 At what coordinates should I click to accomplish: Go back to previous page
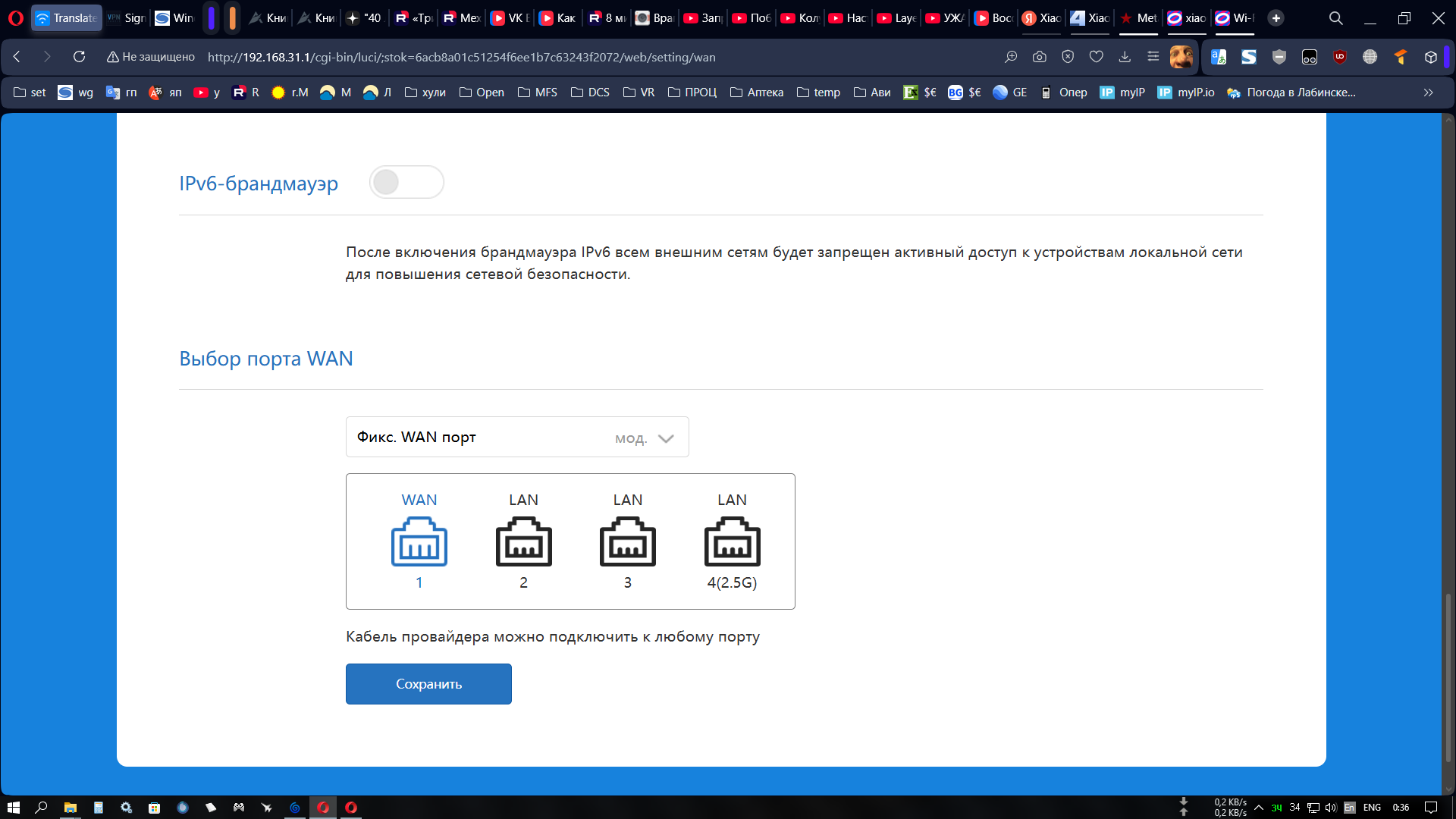pyautogui.click(x=17, y=57)
